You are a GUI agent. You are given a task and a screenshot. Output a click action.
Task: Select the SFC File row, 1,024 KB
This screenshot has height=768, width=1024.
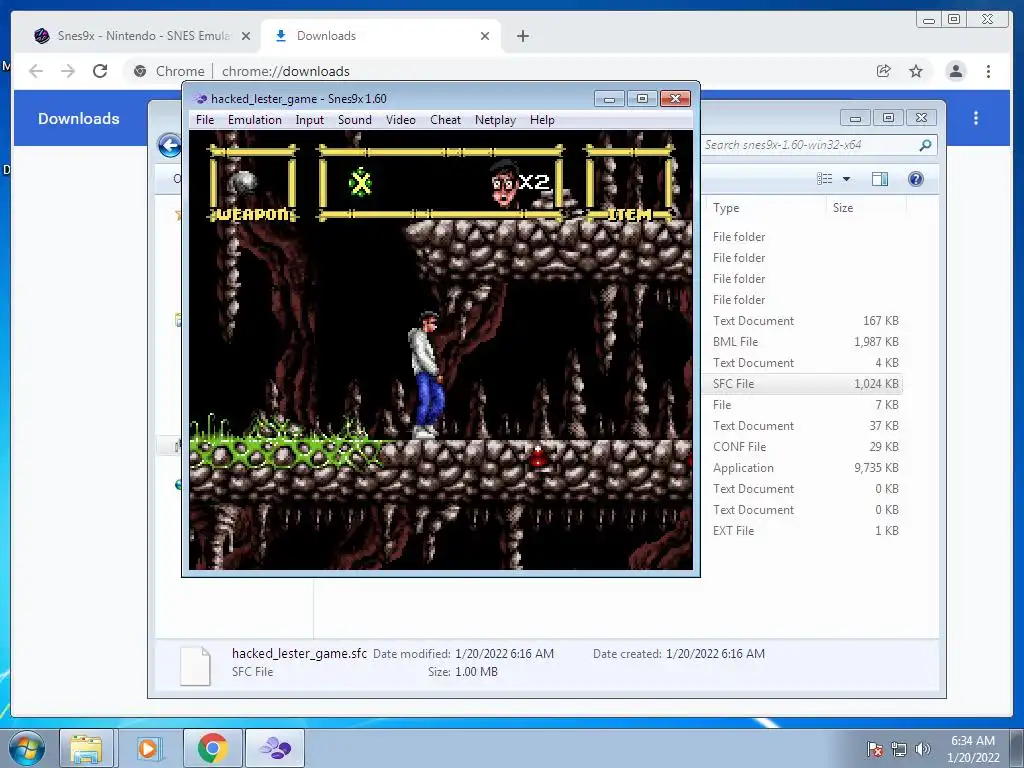click(804, 384)
